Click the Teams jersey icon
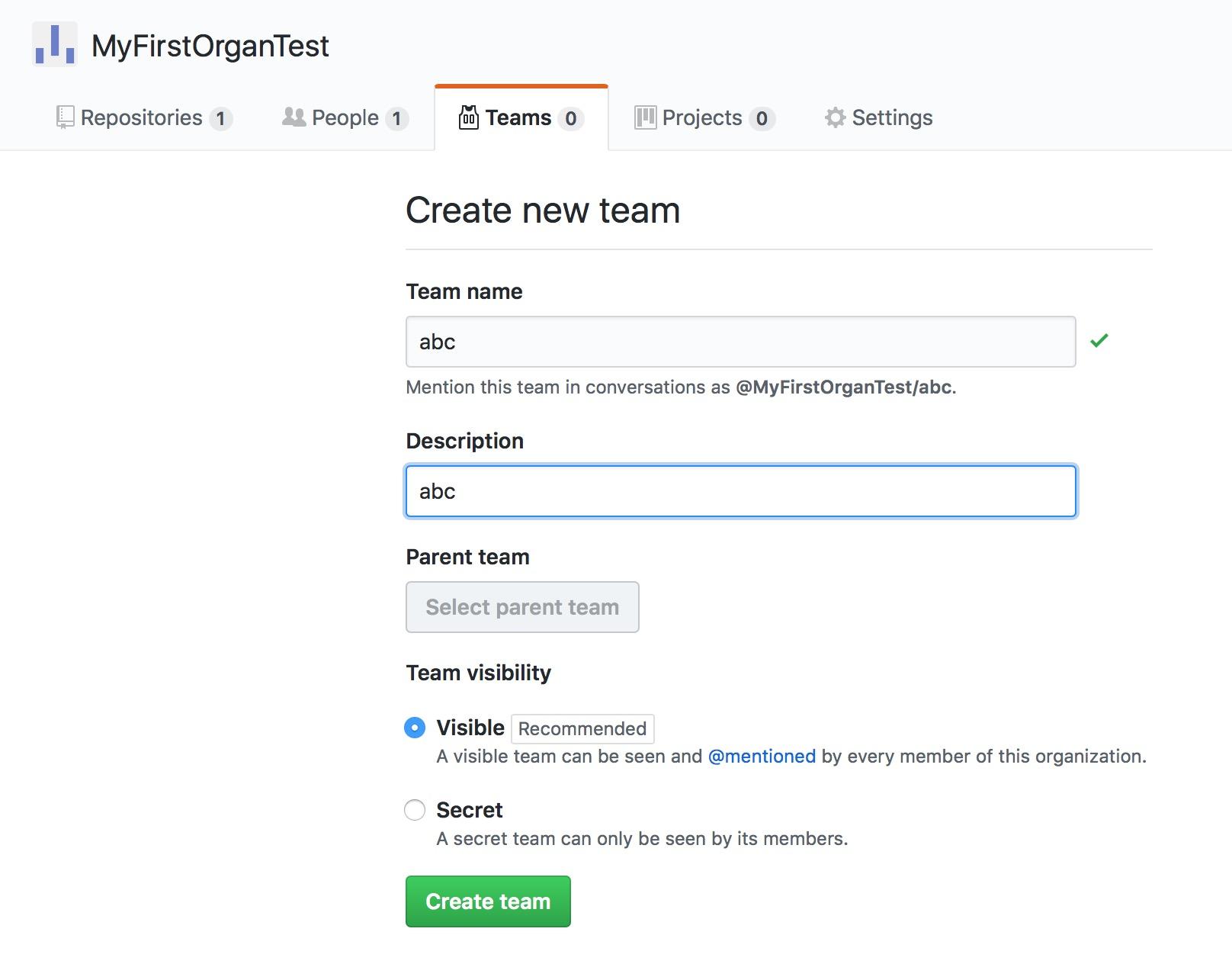Viewport: 1232px width, 964px height. (468, 117)
